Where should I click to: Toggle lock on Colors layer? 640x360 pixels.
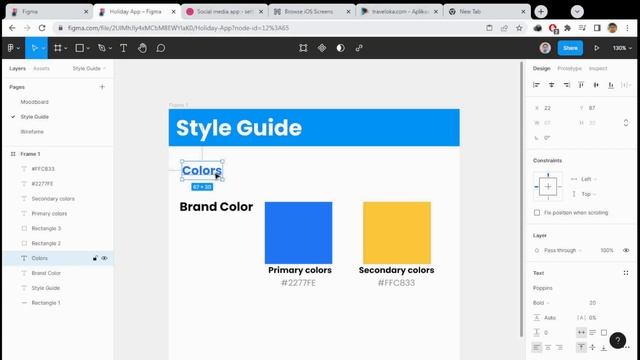(x=95, y=258)
